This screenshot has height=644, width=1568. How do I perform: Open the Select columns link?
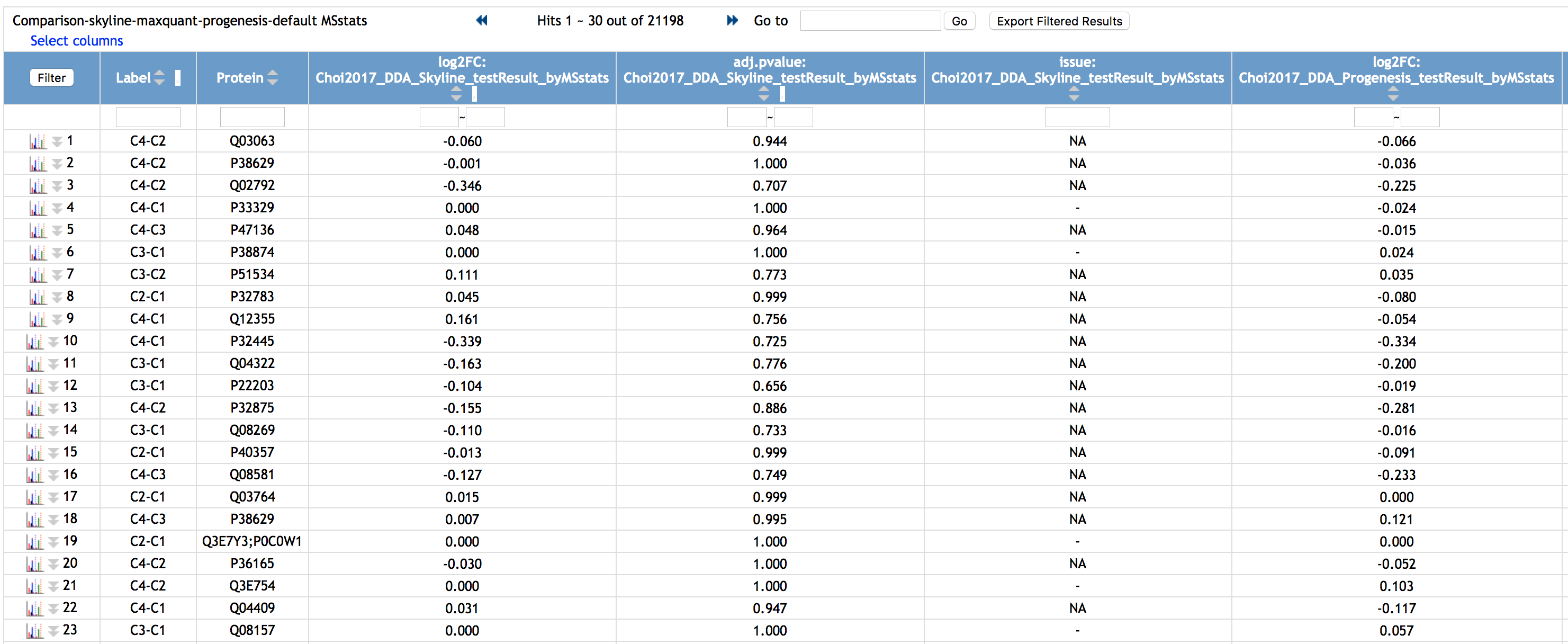77,41
